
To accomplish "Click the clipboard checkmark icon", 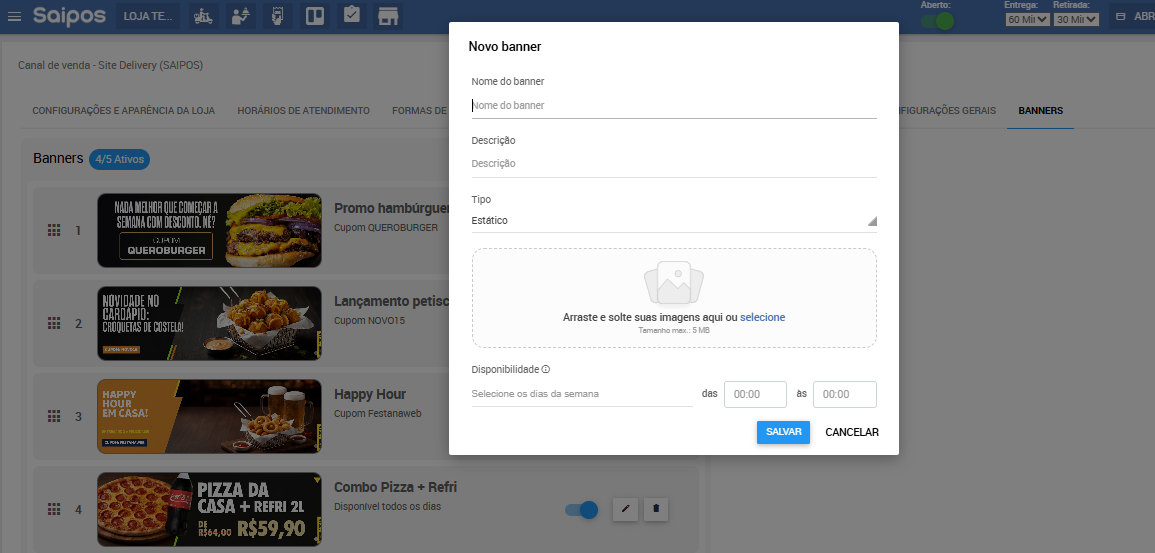I will 351,17.
